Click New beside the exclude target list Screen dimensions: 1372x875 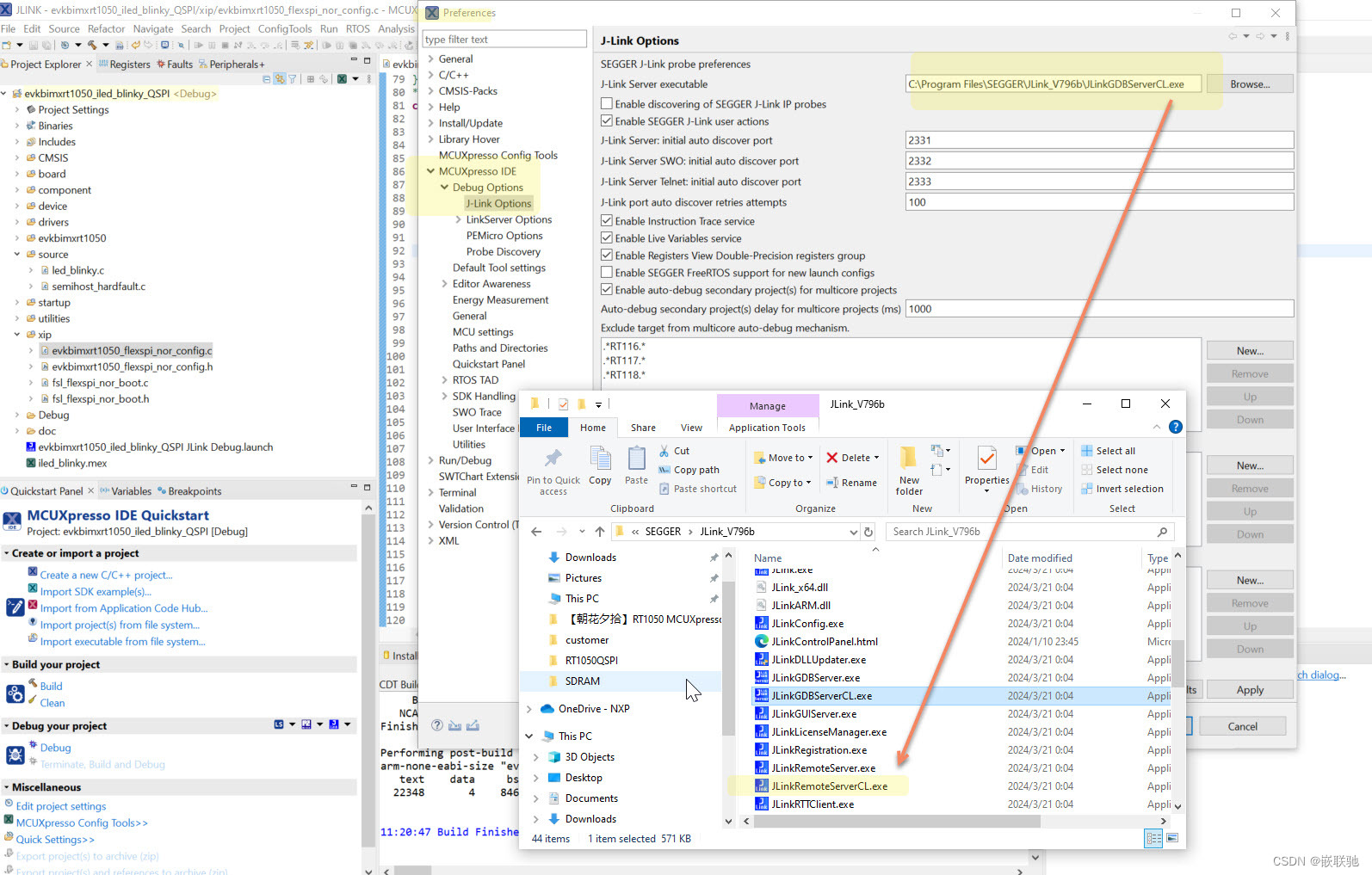tap(1250, 351)
